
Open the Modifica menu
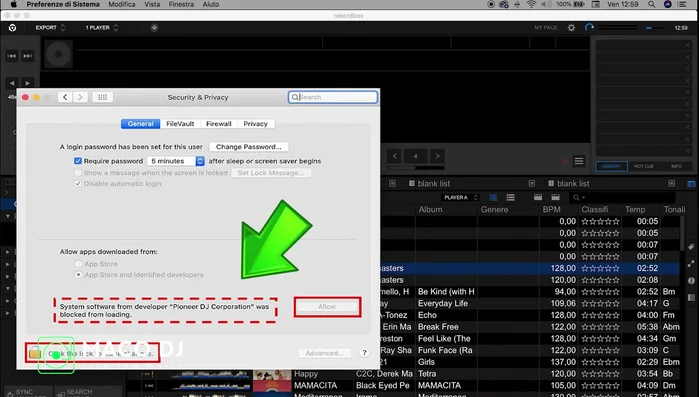point(122,4)
